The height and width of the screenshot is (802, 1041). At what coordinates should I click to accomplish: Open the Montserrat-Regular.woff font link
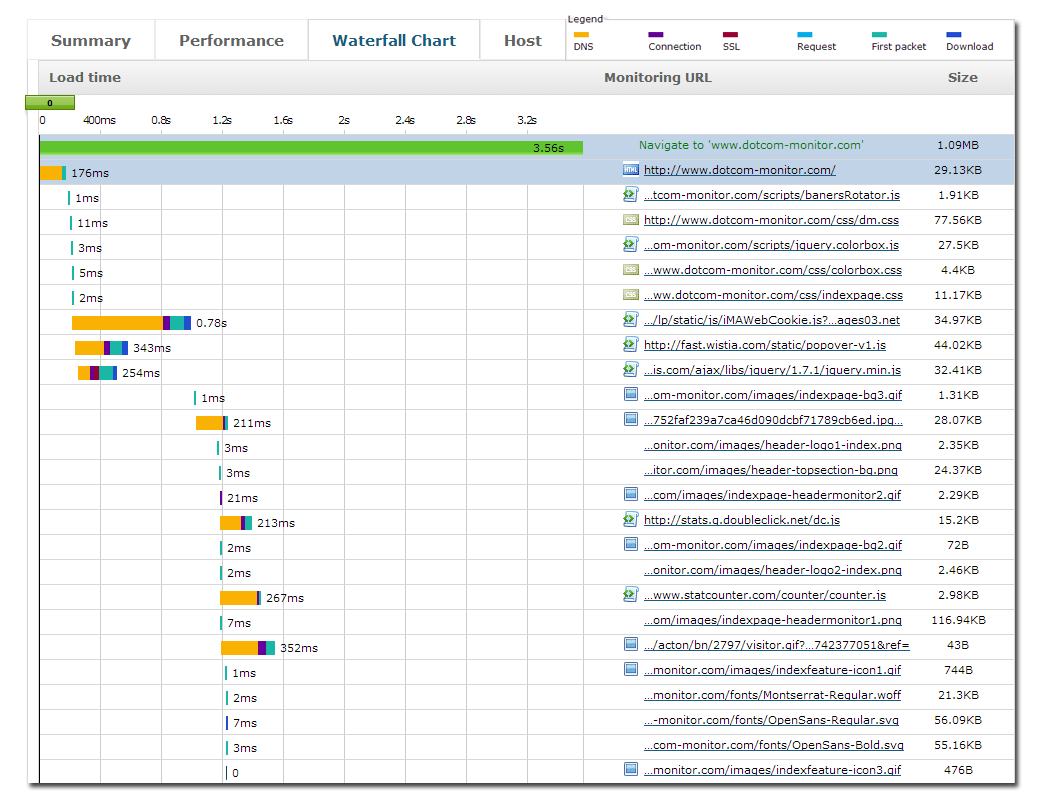tap(772, 695)
